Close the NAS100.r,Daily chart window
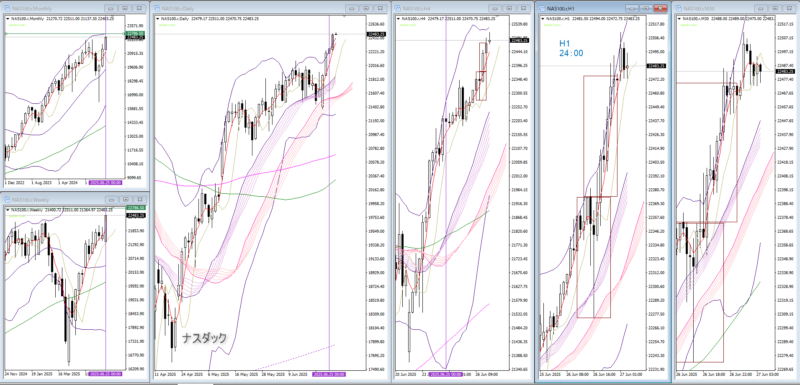The width and height of the screenshot is (800, 385). pyautogui.click(x=380, y=9)
